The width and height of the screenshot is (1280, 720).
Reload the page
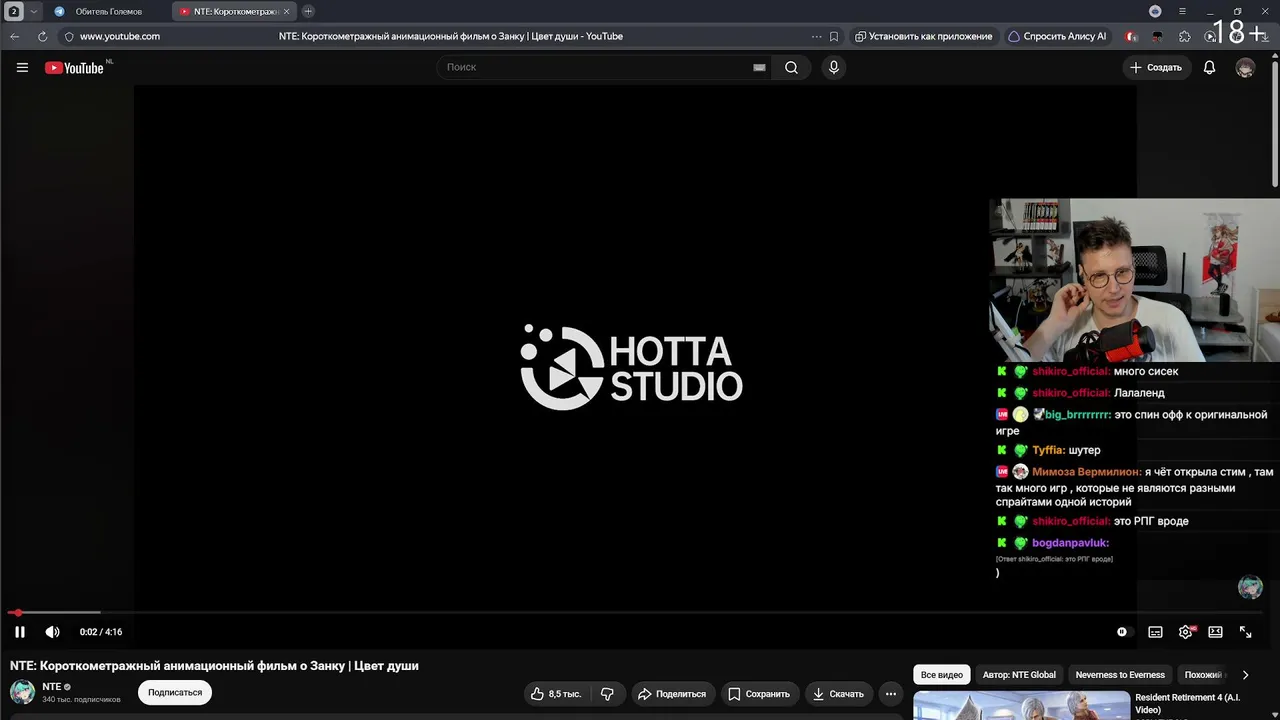[42, 36]
